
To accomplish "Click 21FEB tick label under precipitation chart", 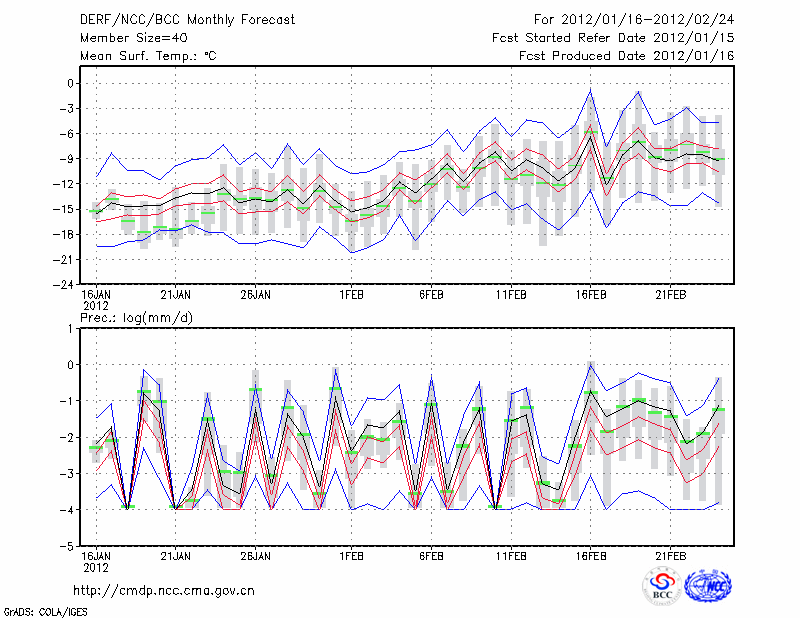I will tap(671, 555).
